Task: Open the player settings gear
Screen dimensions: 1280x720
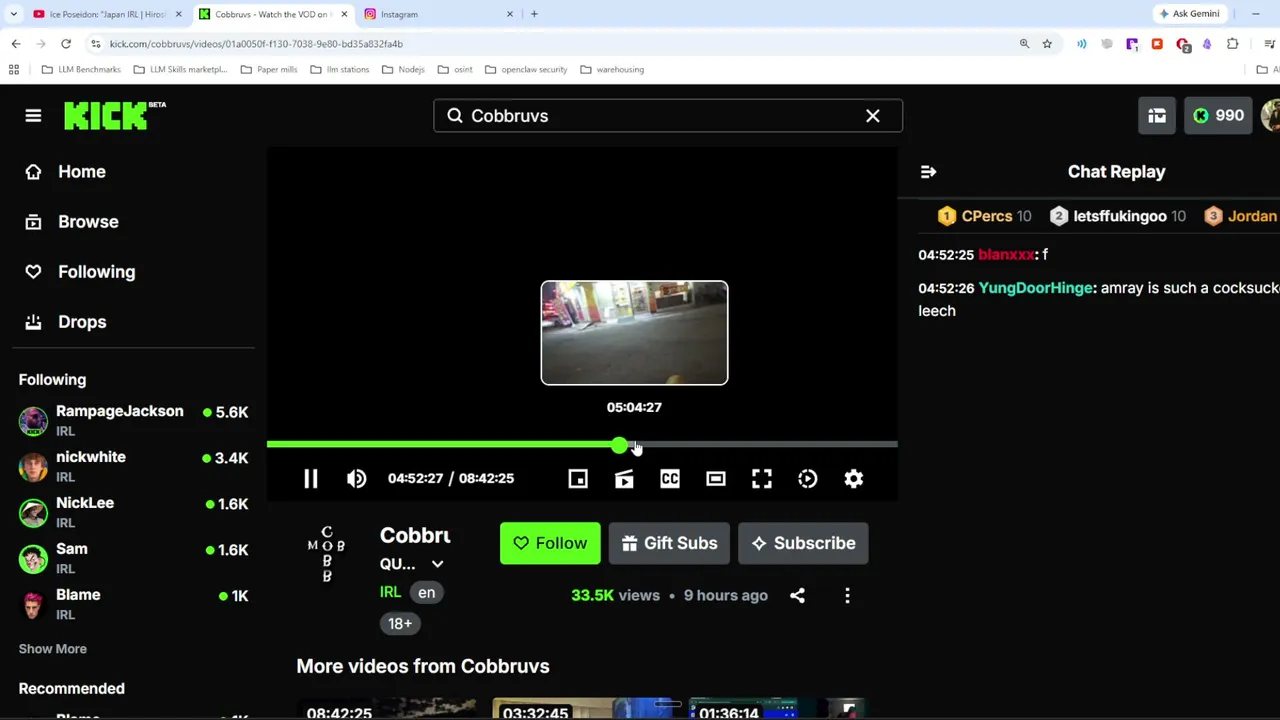Action: [853, 479]
